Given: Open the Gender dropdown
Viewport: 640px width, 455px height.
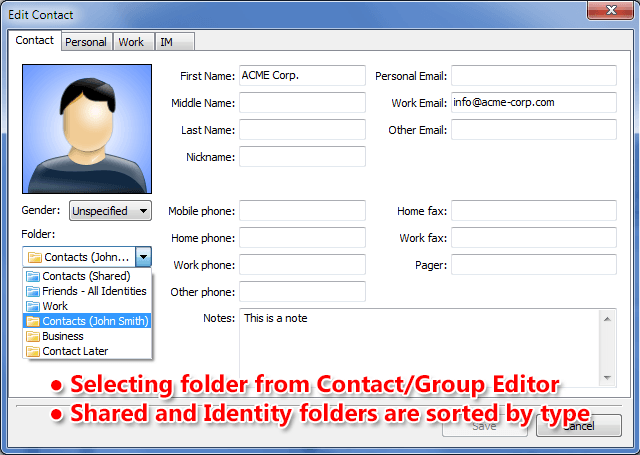Looking at the screenshot, I should click(110, 211).
